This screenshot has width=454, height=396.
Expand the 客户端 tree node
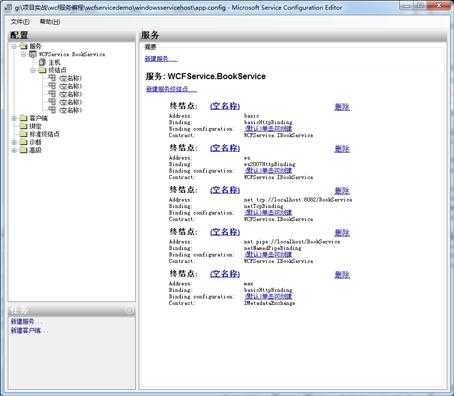point(14,118)
